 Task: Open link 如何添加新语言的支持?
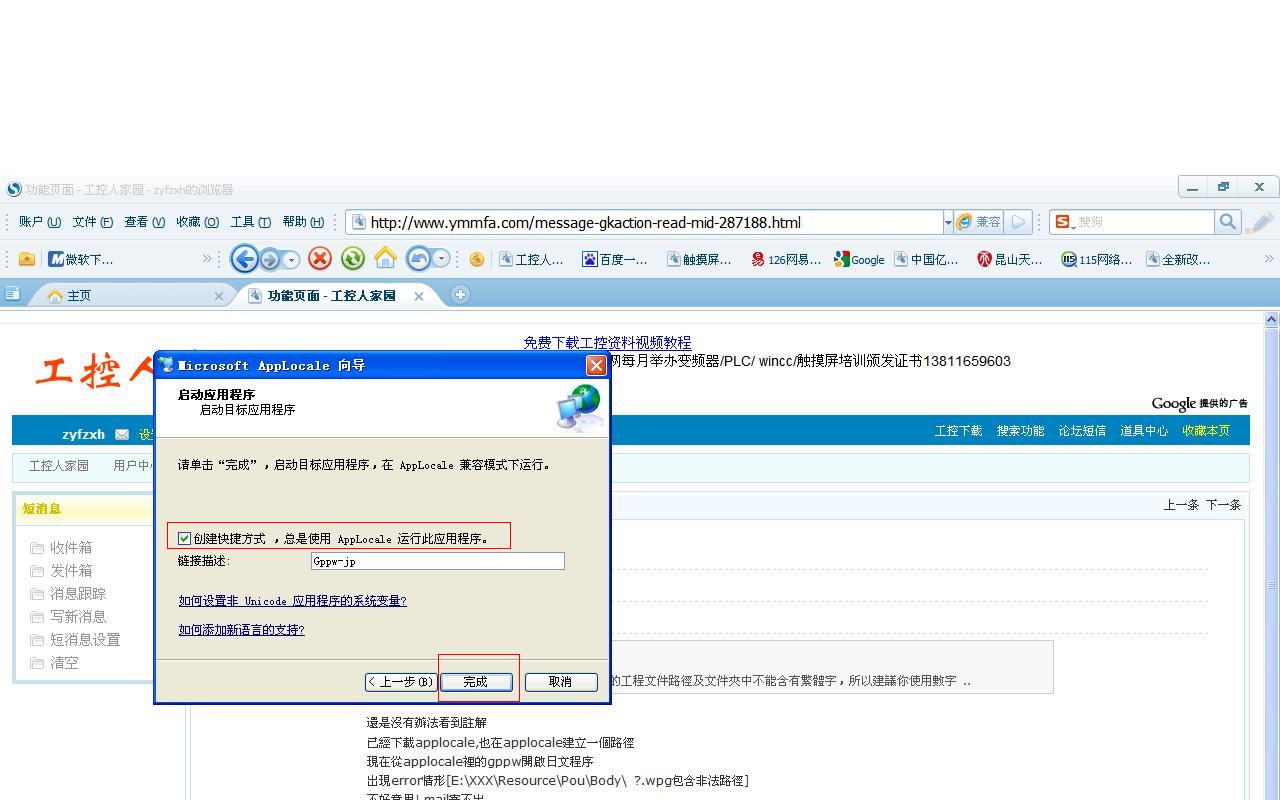pos(241,630)
